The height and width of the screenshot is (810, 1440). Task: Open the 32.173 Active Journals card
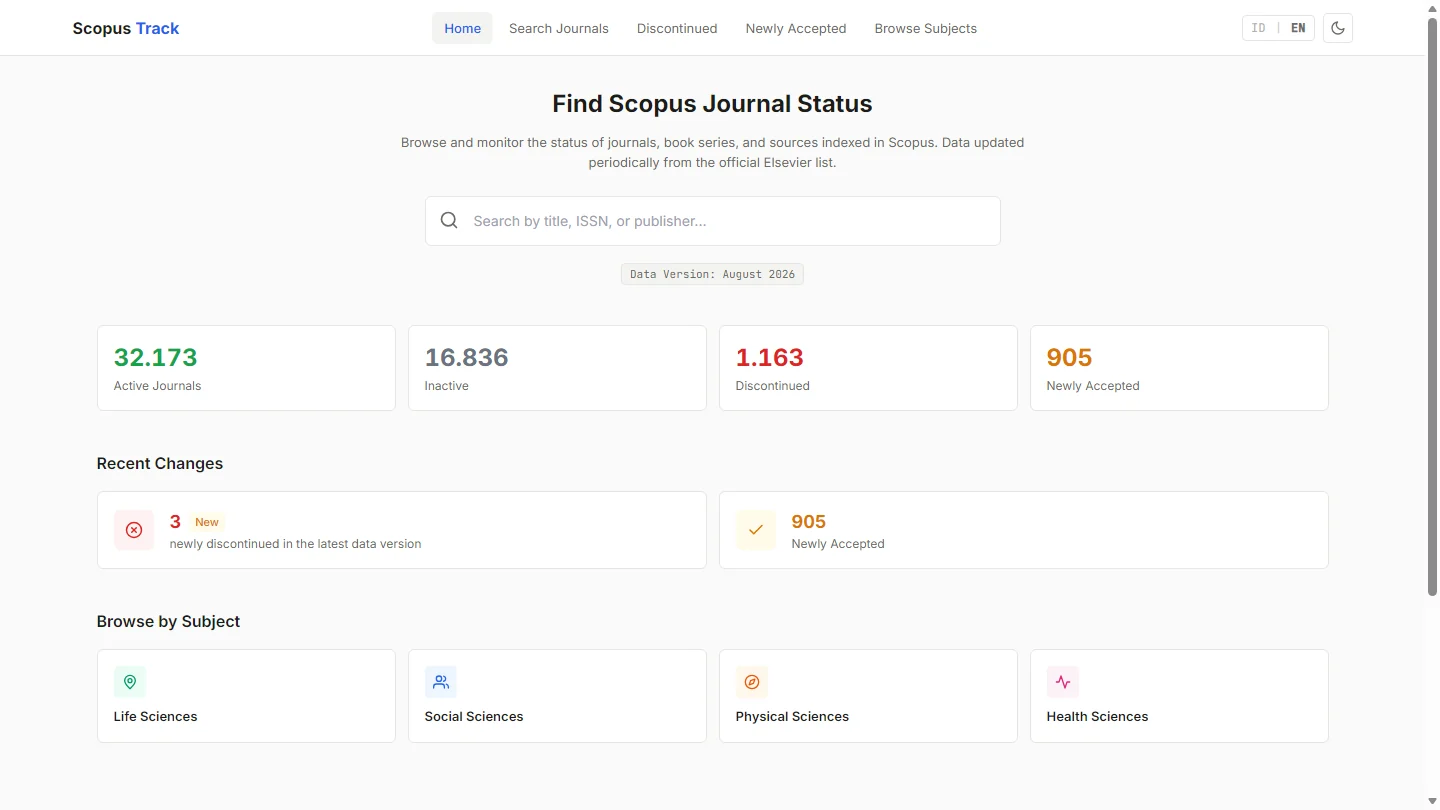pos(246,368)
